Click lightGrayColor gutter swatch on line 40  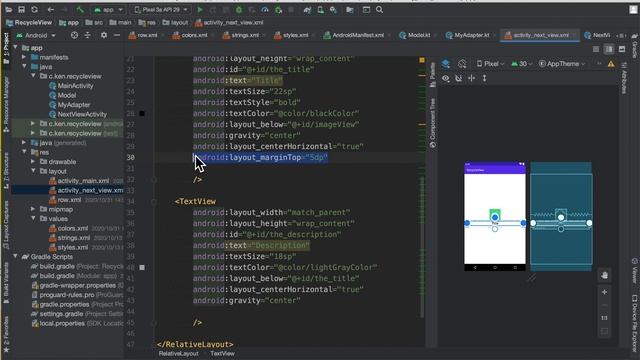142,267
